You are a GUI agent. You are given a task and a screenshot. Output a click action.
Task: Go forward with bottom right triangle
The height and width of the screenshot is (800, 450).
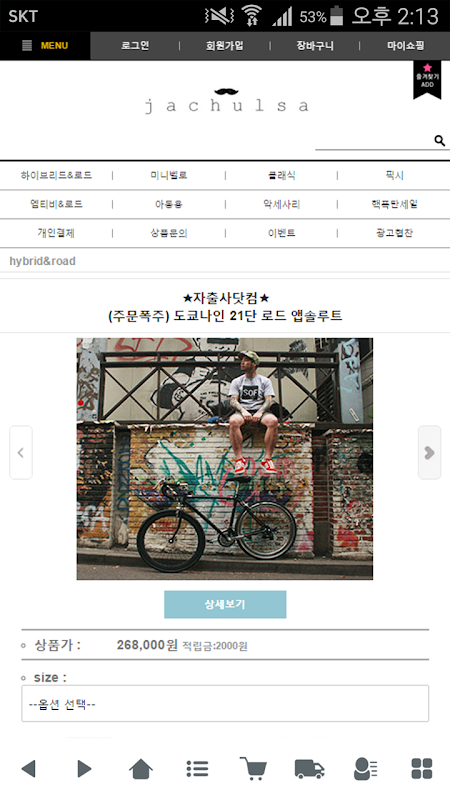pos(84,768)
